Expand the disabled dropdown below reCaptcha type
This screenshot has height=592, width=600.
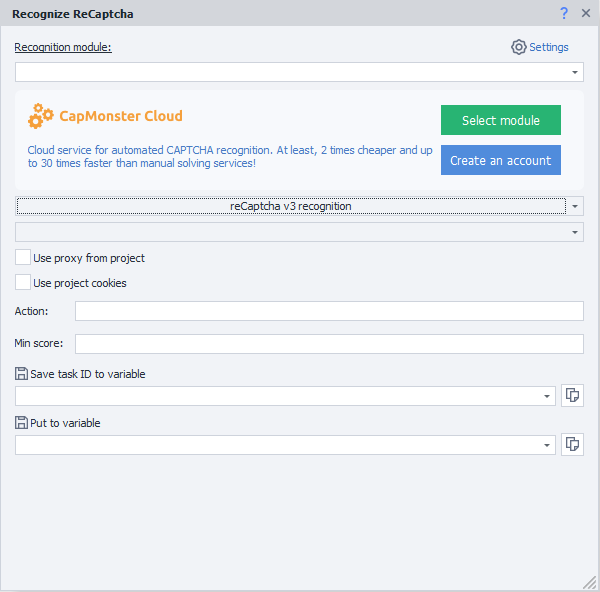(575, 232)
